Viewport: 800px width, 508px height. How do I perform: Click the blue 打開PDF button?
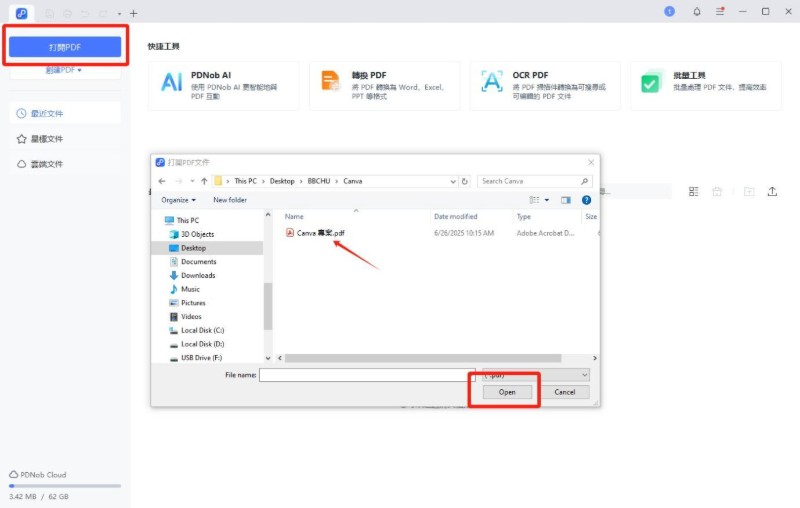(x=65, y=47)
